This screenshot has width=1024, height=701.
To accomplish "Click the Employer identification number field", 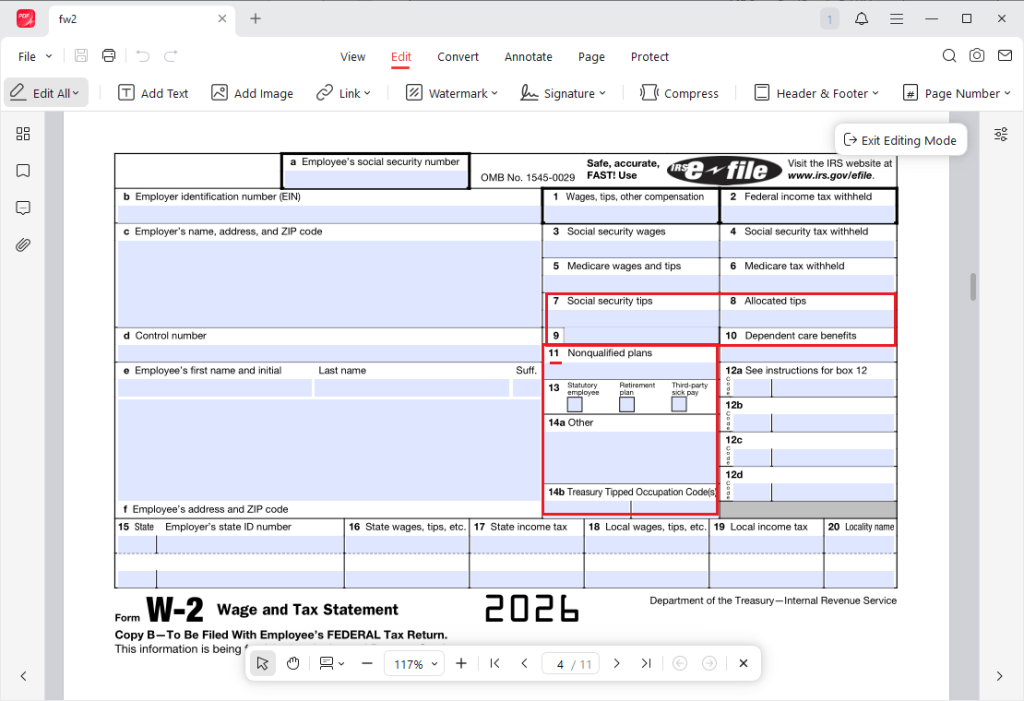I will point(328,214).
